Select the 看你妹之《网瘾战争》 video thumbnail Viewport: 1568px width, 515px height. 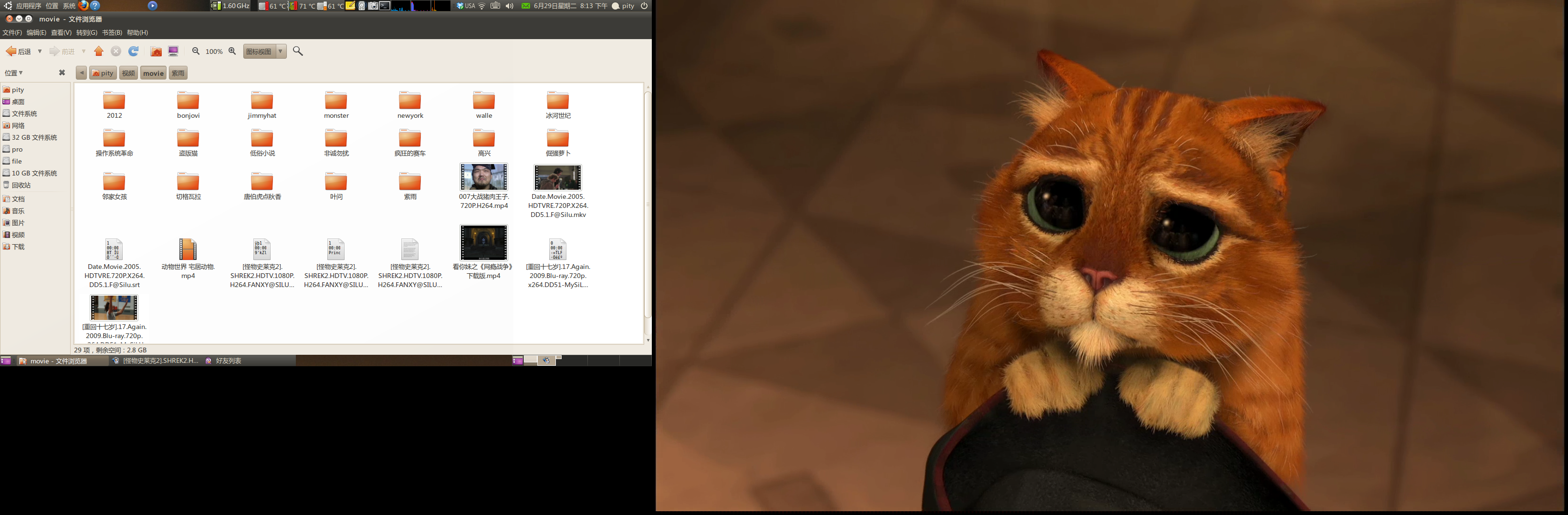[484, 243]
